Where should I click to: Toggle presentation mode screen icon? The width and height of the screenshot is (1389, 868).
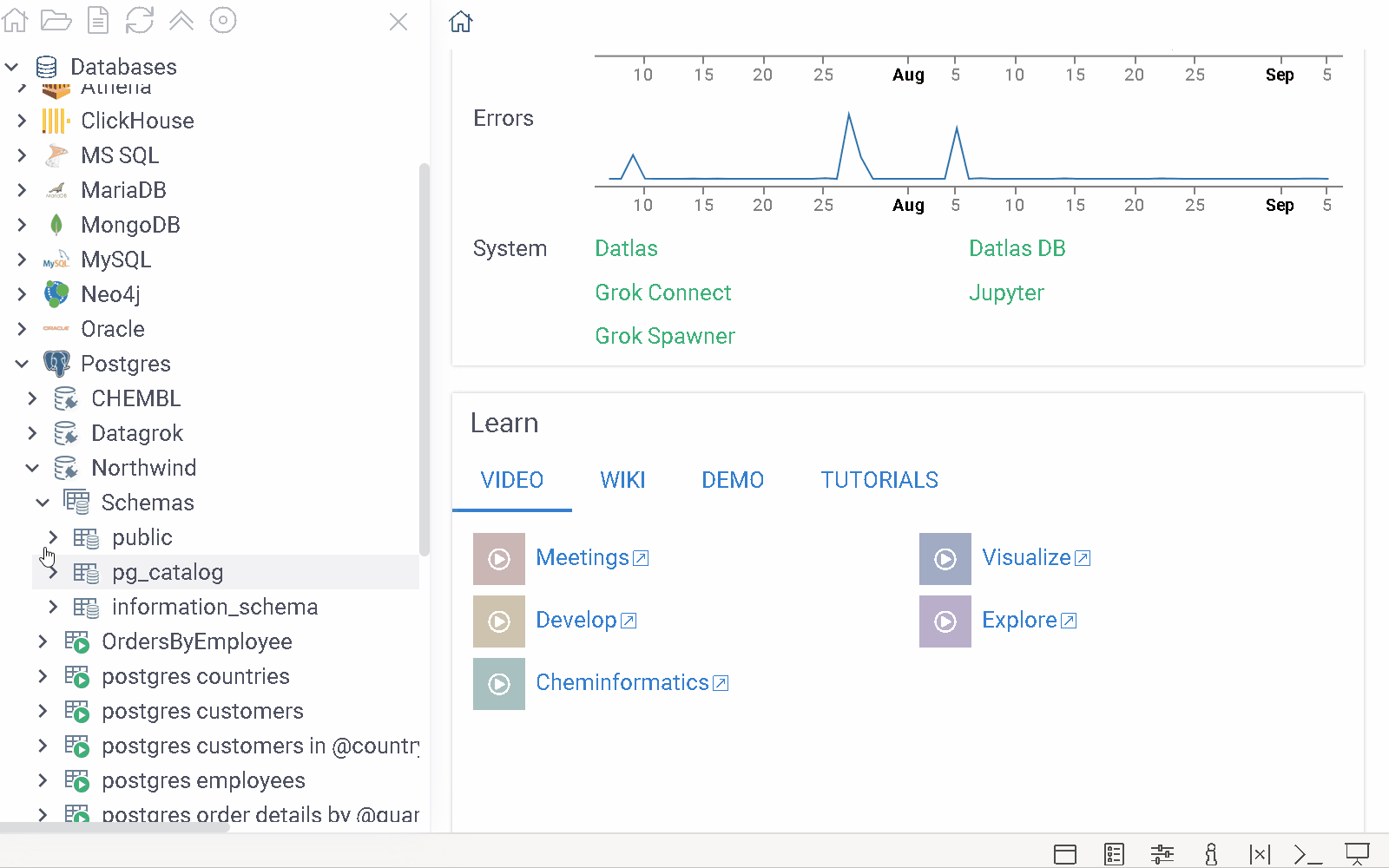pos(1357,854)
